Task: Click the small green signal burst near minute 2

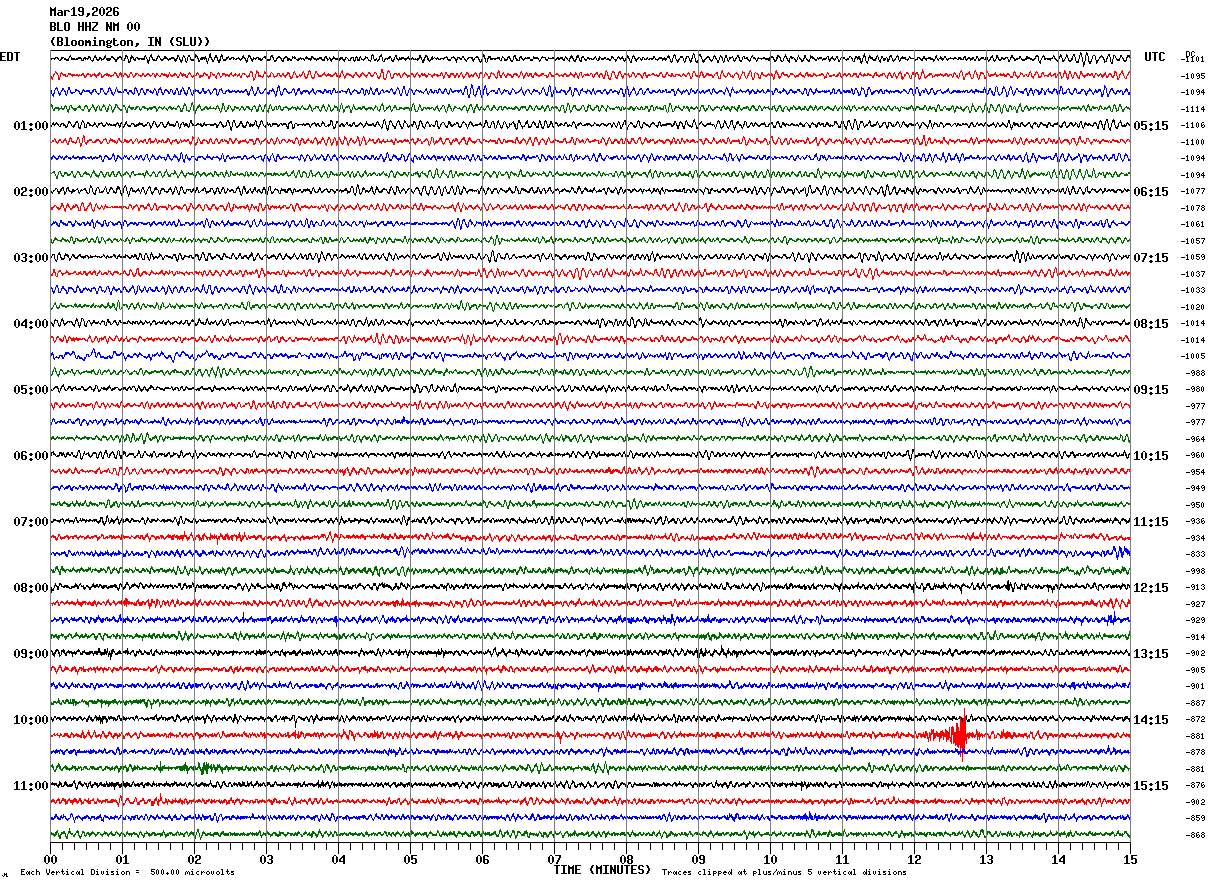Action: [204, 768]
